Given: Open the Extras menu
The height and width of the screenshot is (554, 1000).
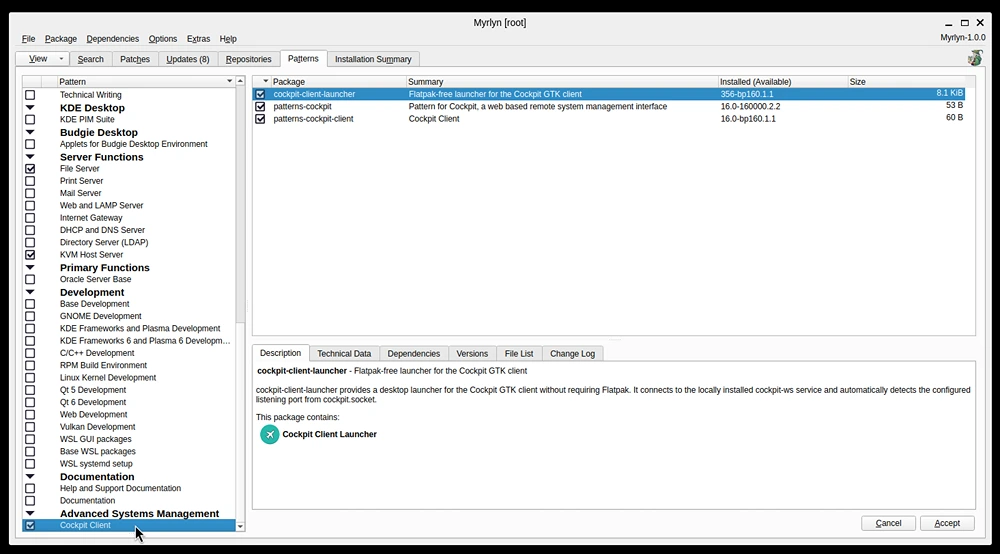Looking at the screenshot, I should point(198,39).
